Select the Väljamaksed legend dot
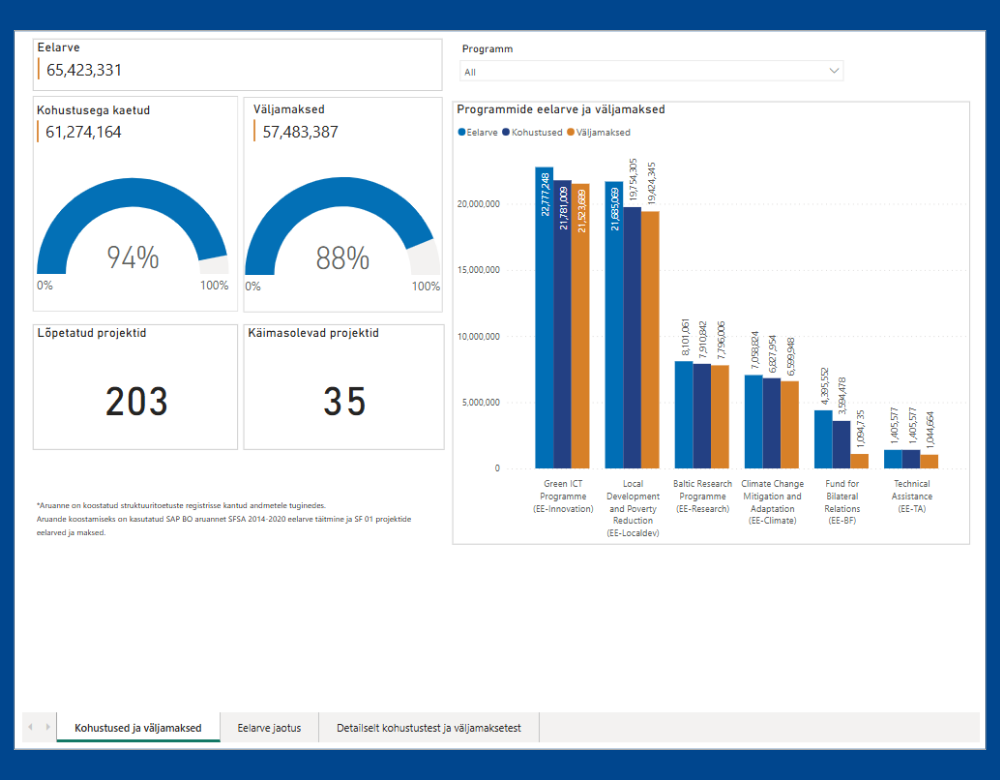This screenshot has width=1000, height=780. click(571, 132)
